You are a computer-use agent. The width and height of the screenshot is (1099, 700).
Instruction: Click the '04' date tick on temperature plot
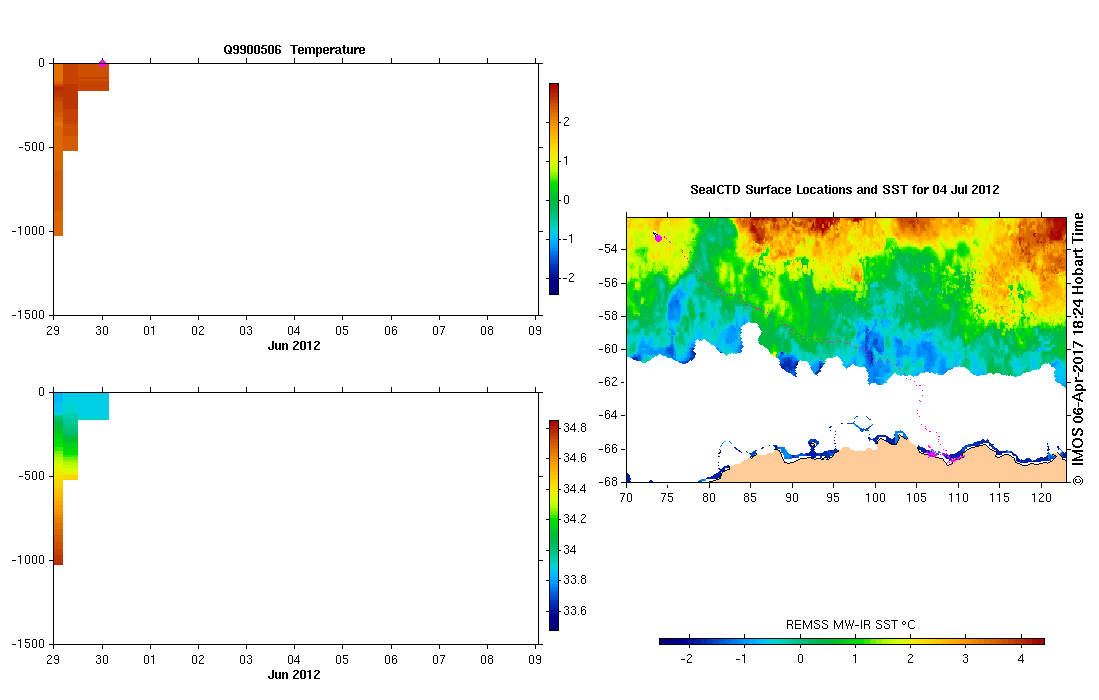pyautogui.click(x=294, y=331)
